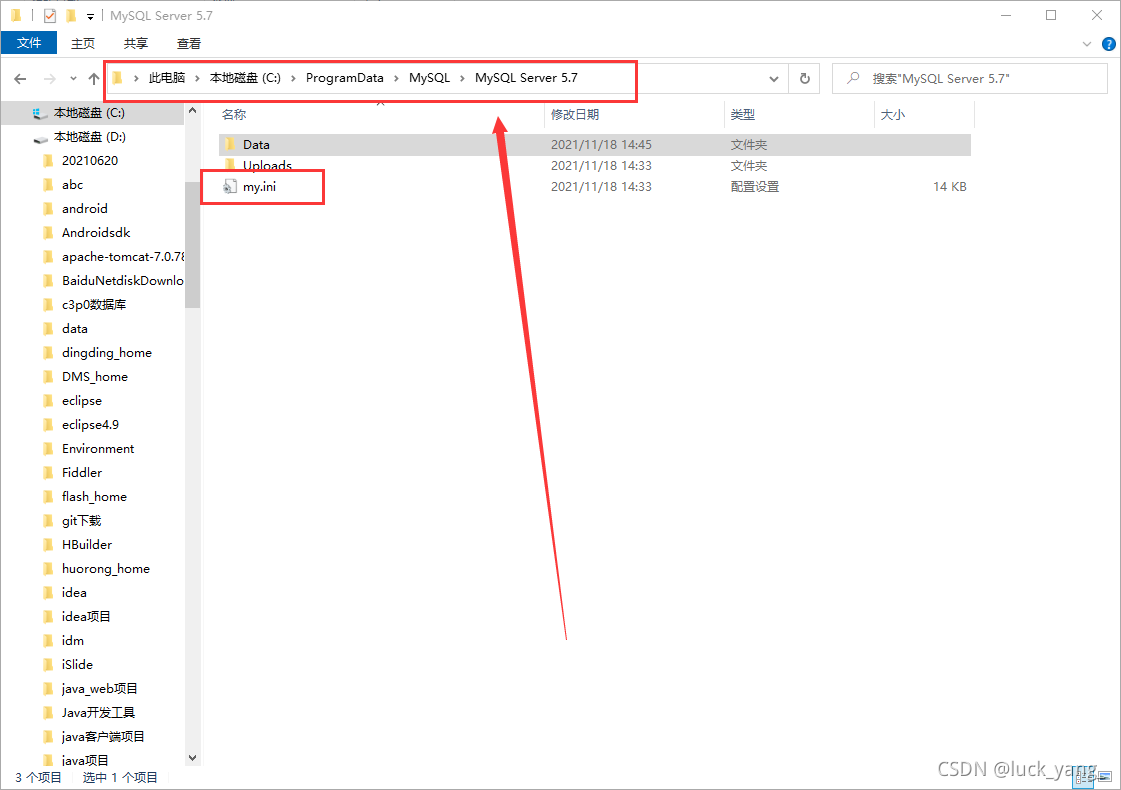Image resolution: width=1121 pixels, height=790 pixels.
Task: Open the idm folder
Action: pos(72,641)
